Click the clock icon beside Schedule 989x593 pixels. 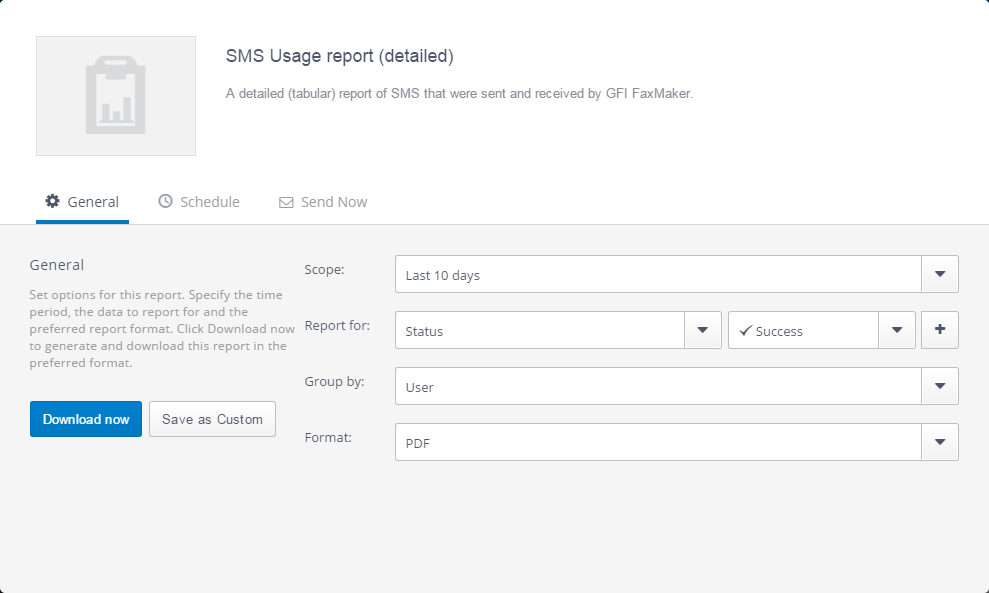tap(165, 201)
